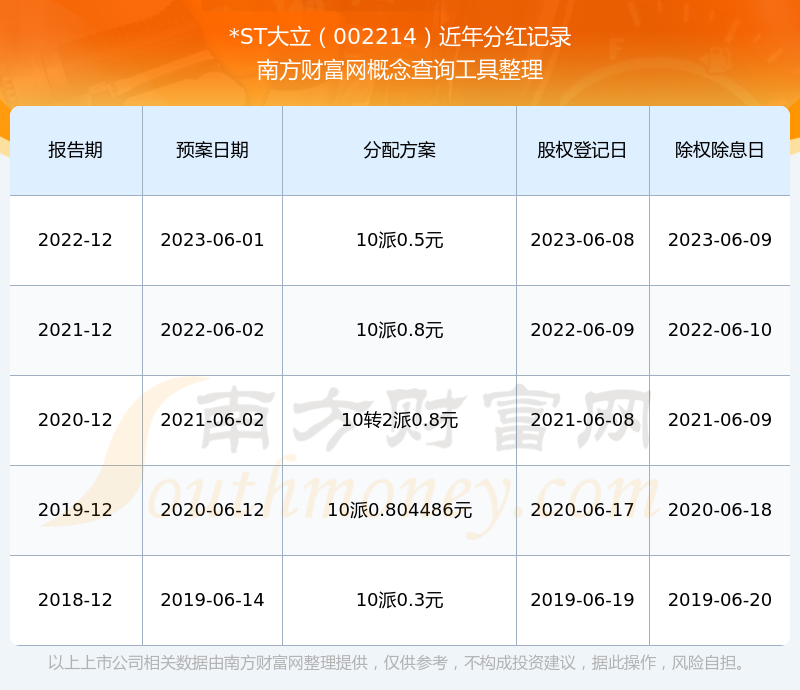Image resolution: width=800 pixels, height=690 pixels.
Task: Select the '除权除息日' column header
Action: [719, 150]
